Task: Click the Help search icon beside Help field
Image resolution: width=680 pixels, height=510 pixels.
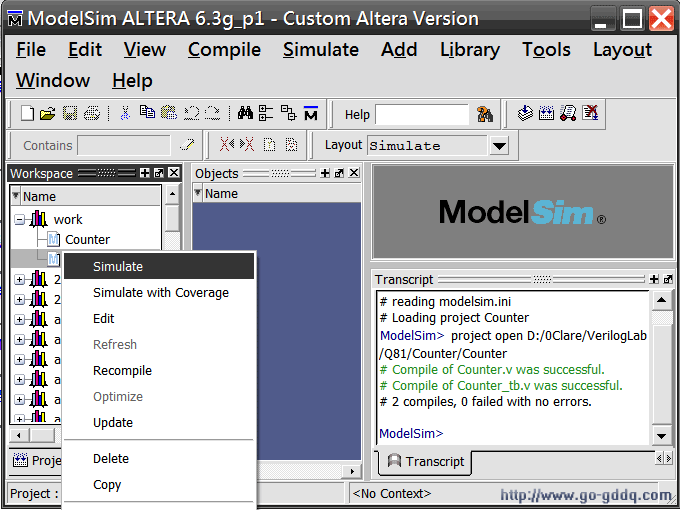Action: [x=485, y=114]
